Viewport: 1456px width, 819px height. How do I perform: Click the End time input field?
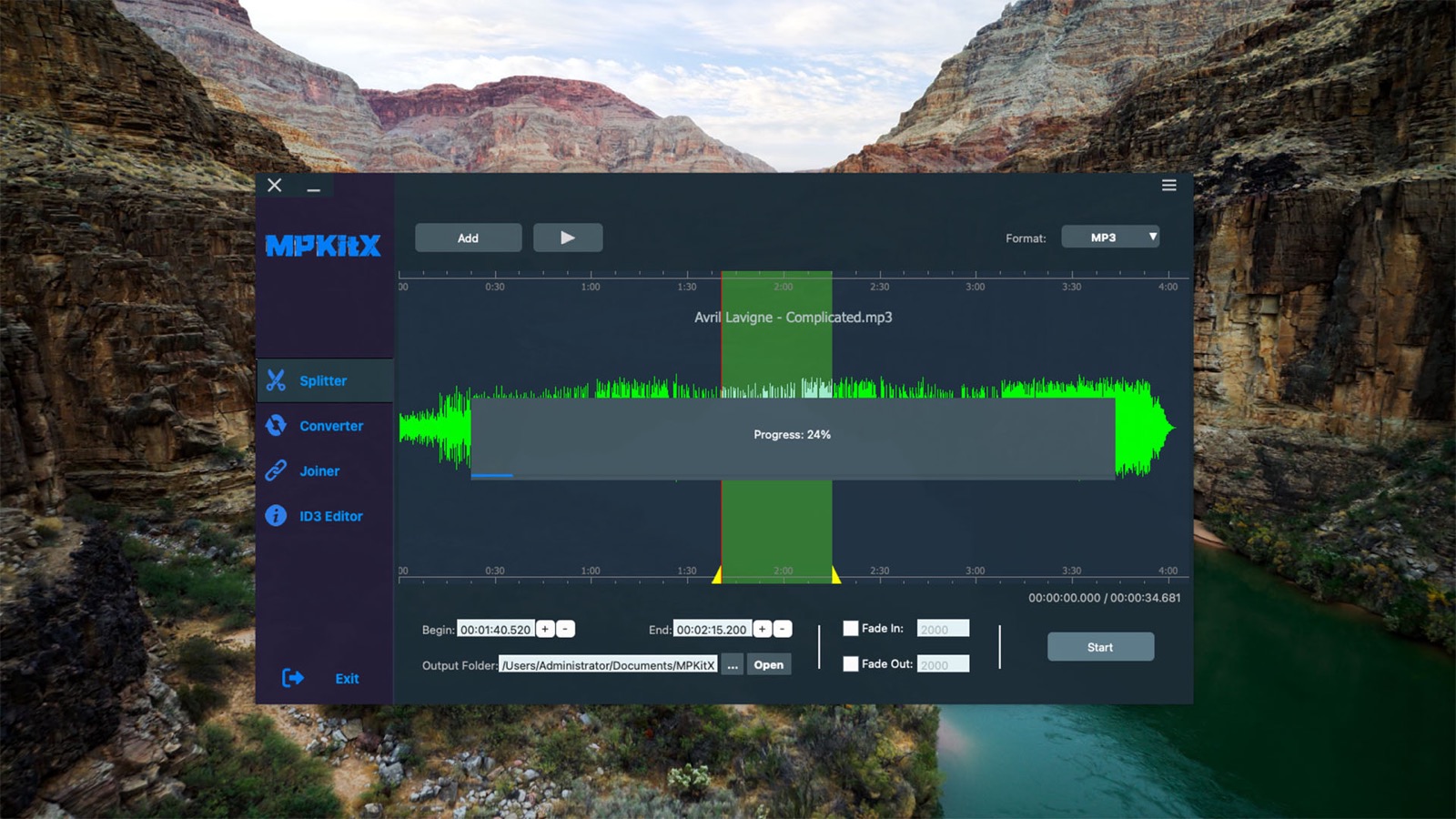tap(712, 629)
